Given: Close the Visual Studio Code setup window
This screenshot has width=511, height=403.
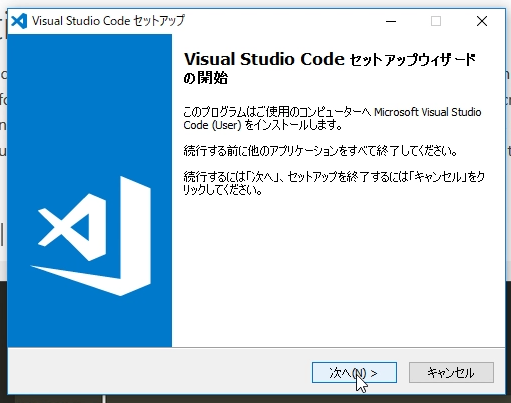Looking at the screenshot, I should click(x=482, y=21).
